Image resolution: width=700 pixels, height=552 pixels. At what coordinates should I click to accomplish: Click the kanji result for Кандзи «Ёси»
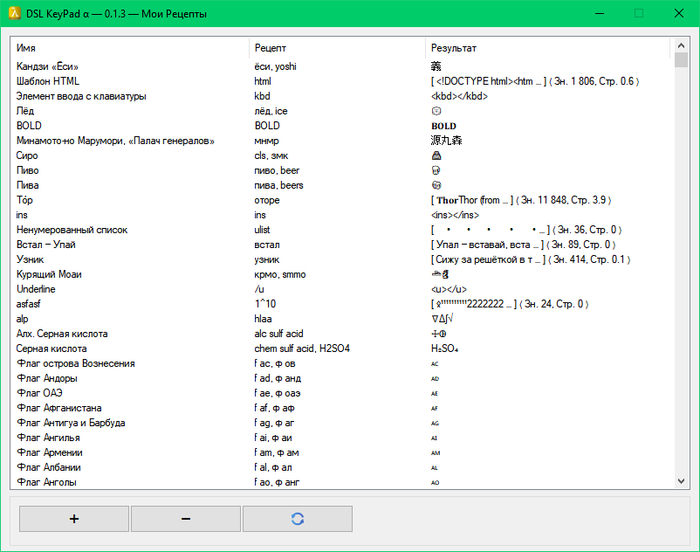[x=436, y=67]
